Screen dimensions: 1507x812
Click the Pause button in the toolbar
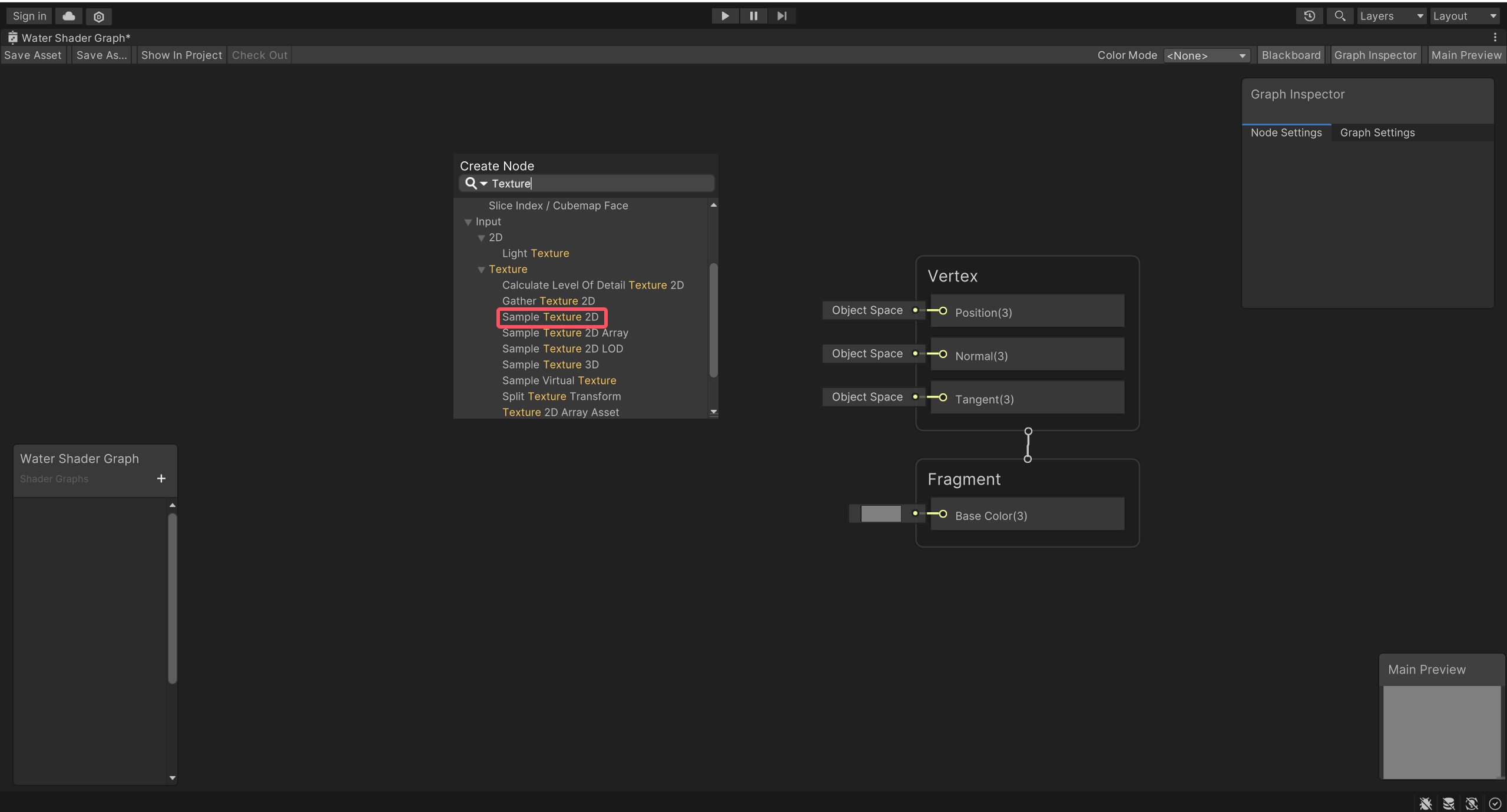[x=753, y=16]
